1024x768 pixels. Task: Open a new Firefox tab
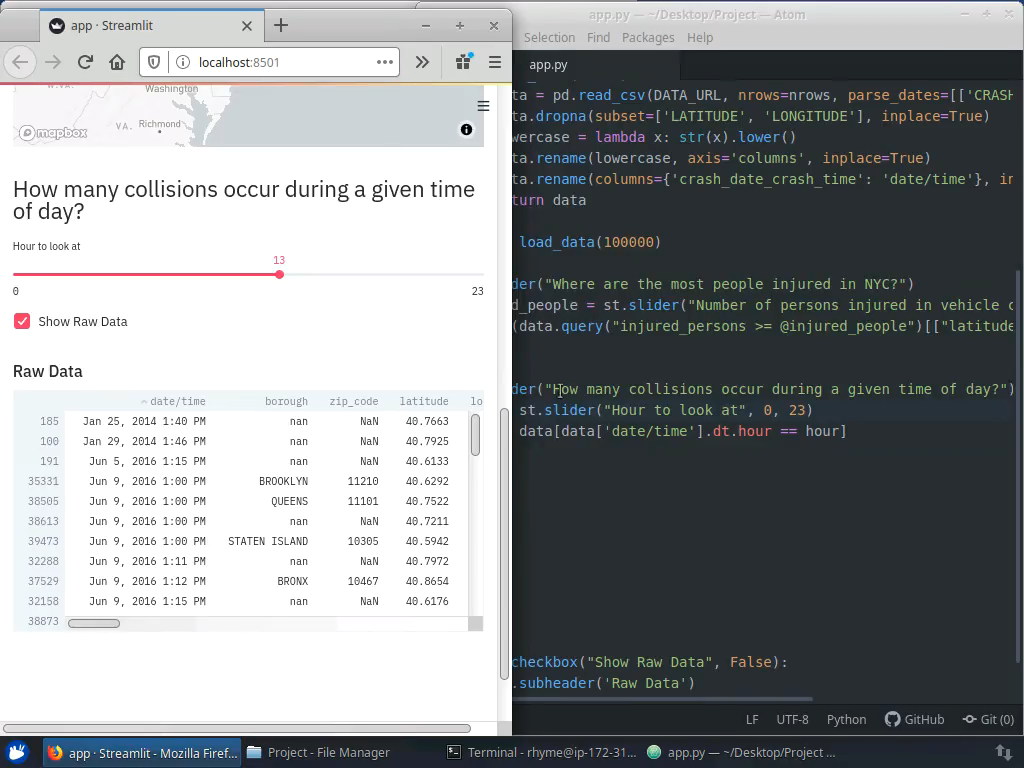[x=281, y=25]
